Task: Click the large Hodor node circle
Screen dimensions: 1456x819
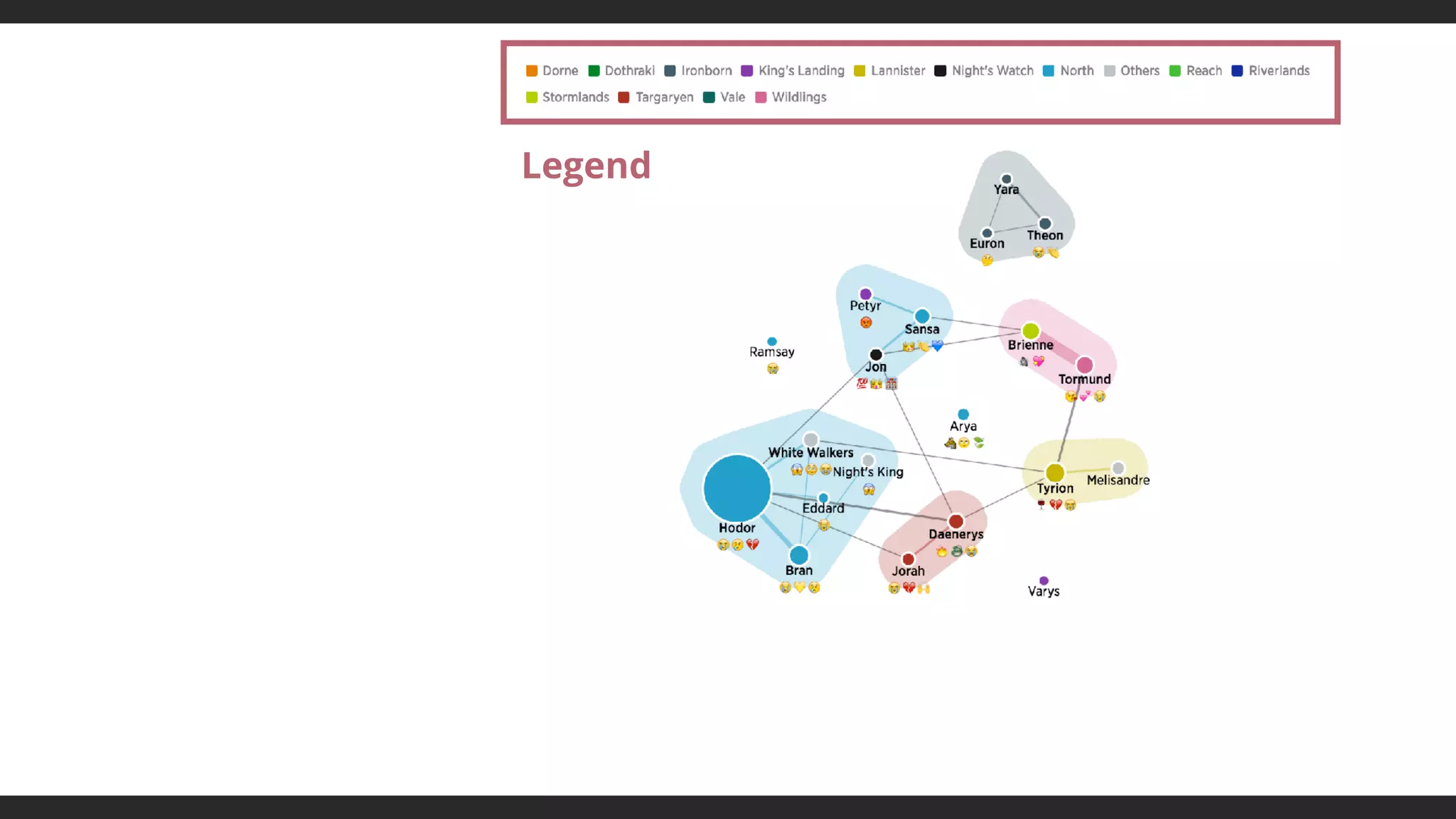Action: tap(737, 488)
